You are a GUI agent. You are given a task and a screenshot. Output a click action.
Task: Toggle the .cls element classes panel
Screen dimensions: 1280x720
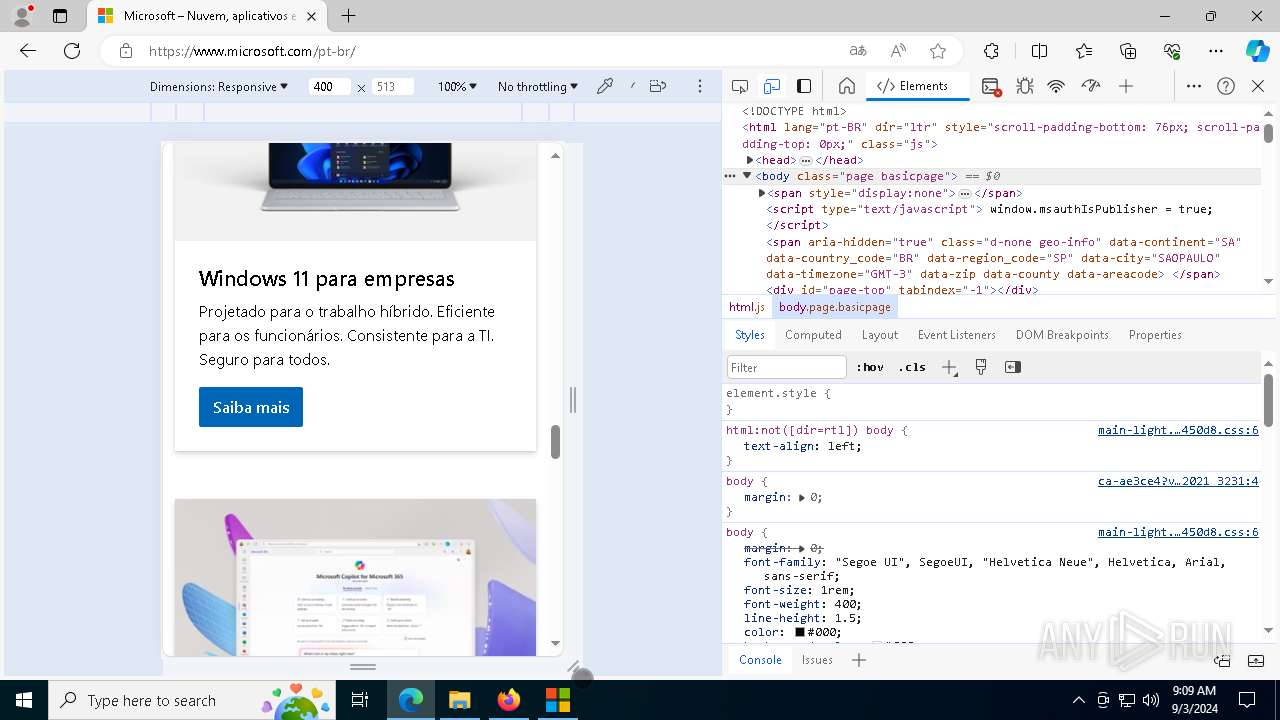tap(912, 367)
